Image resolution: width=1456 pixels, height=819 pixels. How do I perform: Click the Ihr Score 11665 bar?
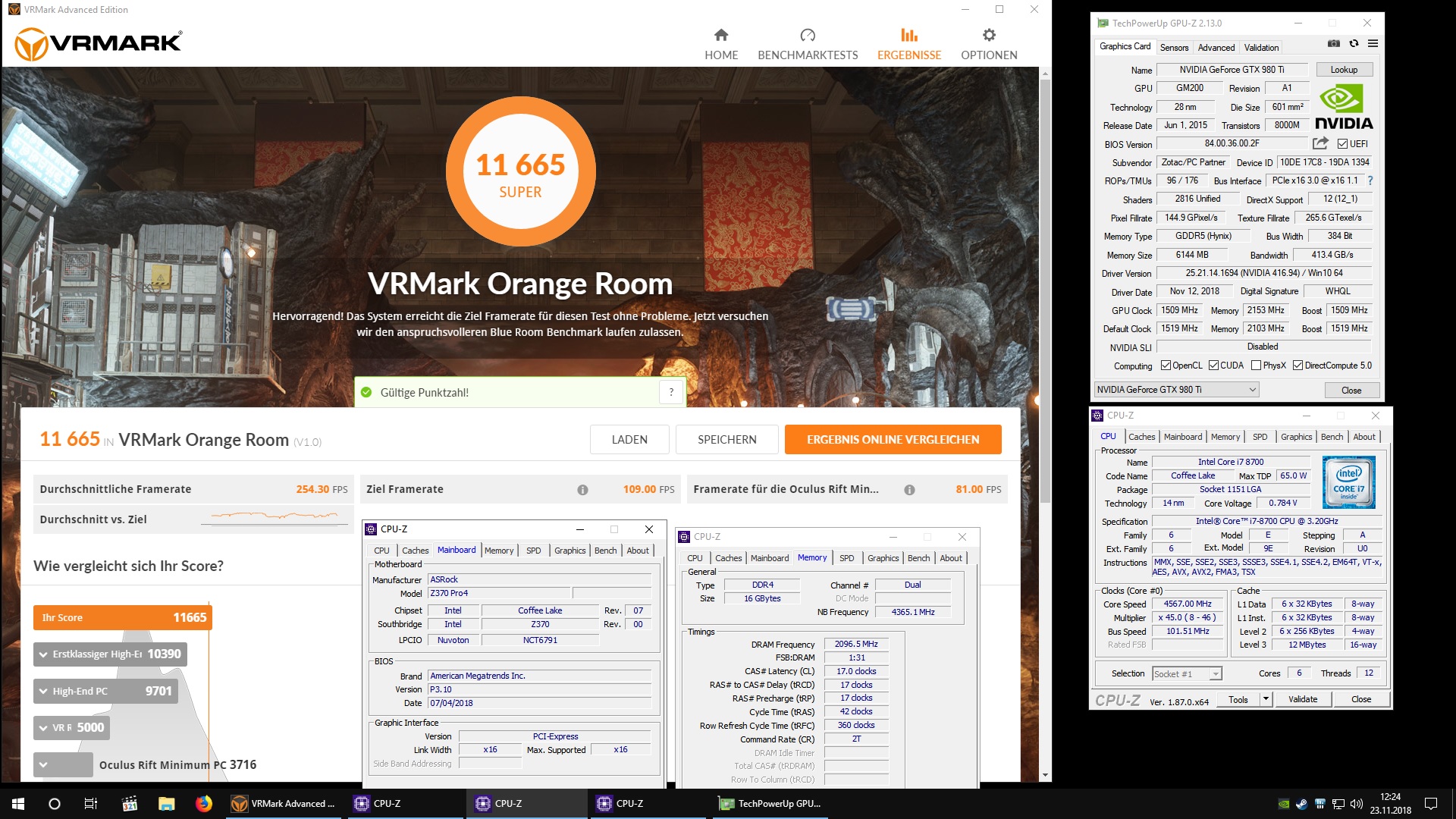point(122,617)
